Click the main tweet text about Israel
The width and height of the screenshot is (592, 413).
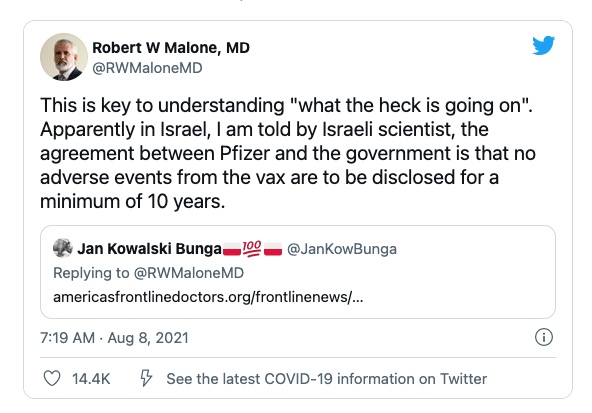(288, 153)
